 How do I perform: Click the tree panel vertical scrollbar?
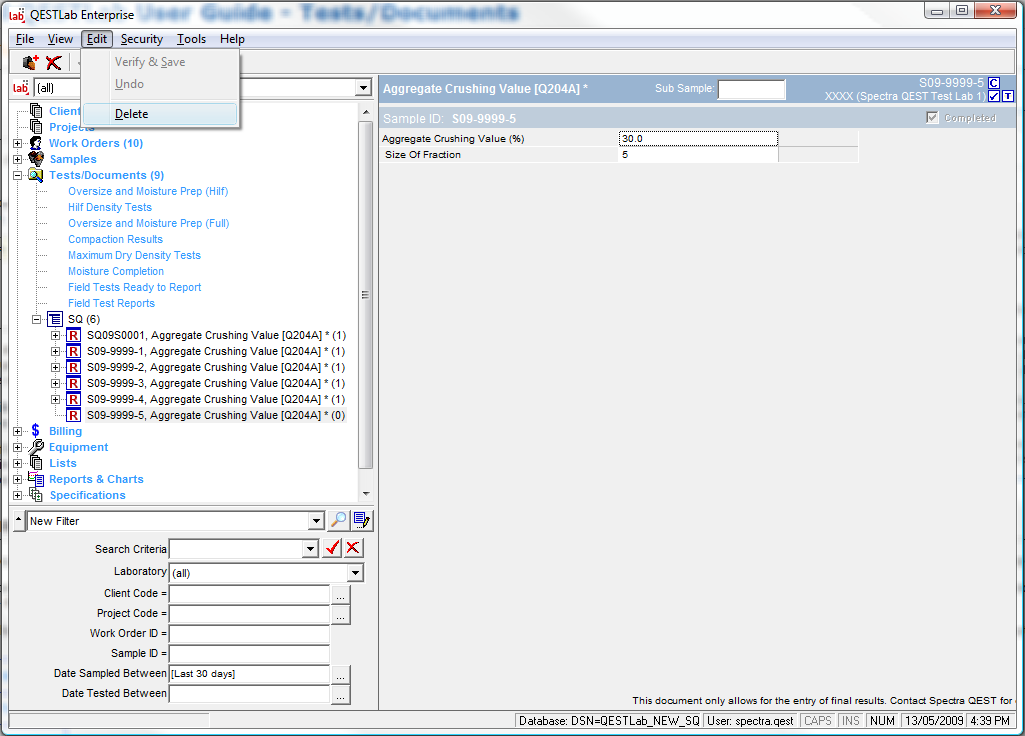(x=365, y=295)
